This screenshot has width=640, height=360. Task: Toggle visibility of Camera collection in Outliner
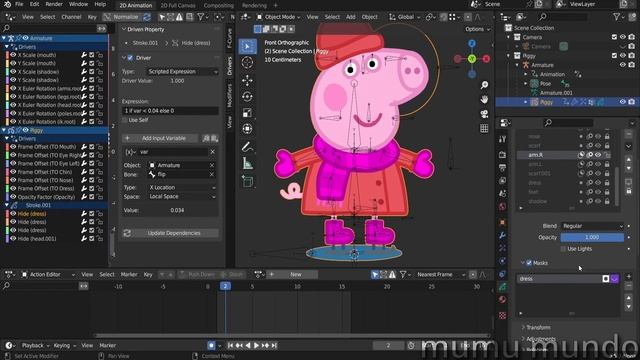coord(622,37)
